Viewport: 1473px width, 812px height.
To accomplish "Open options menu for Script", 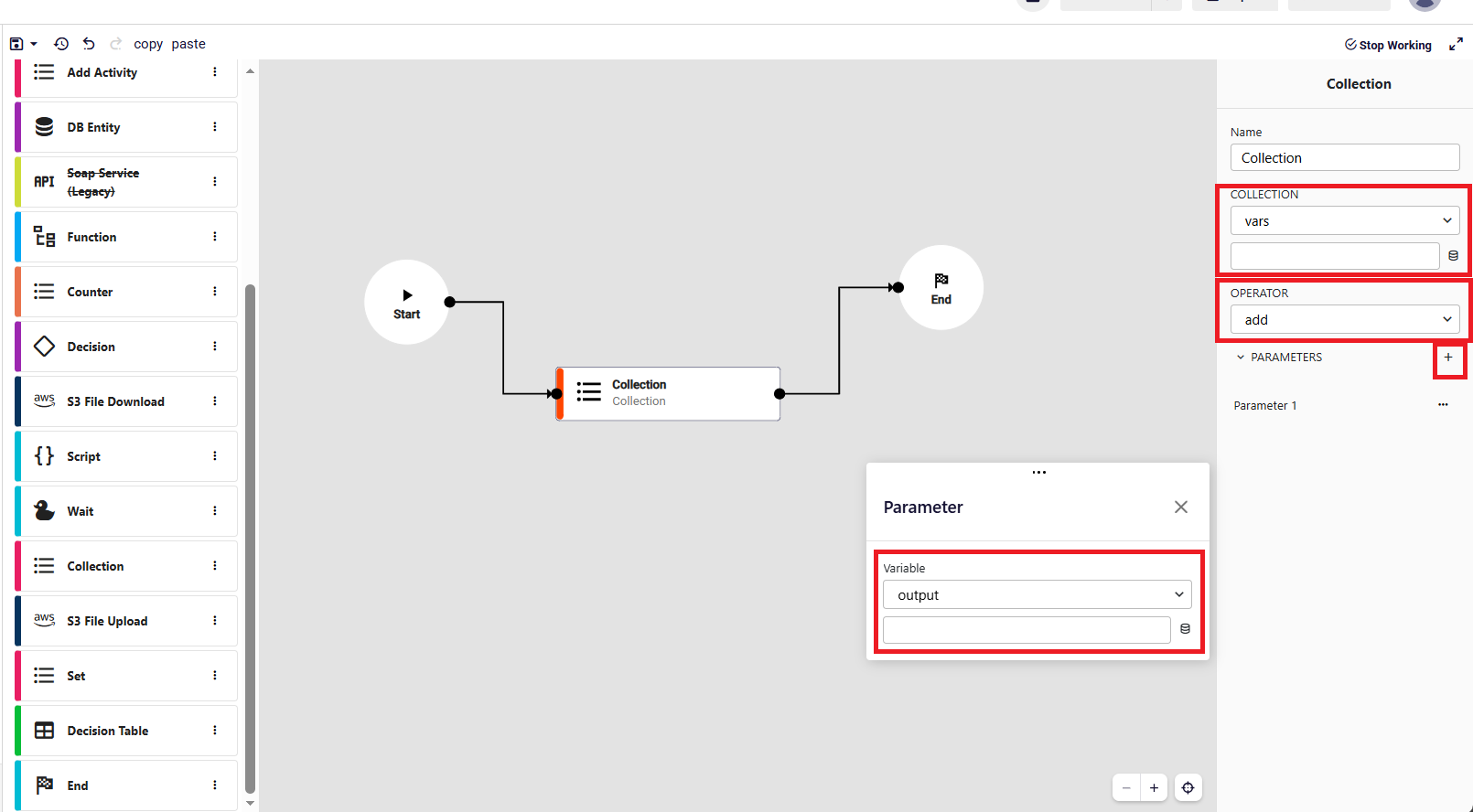I will click(215, 456).
